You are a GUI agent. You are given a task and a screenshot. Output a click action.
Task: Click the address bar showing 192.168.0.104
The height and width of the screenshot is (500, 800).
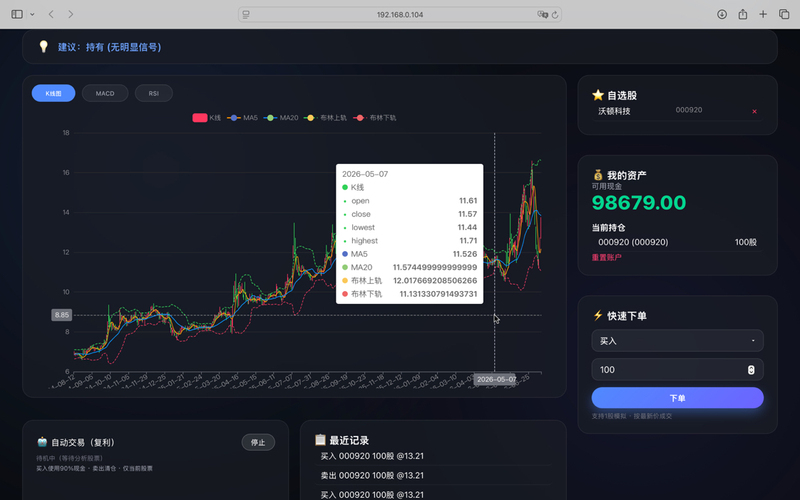[x=400, y=14]
